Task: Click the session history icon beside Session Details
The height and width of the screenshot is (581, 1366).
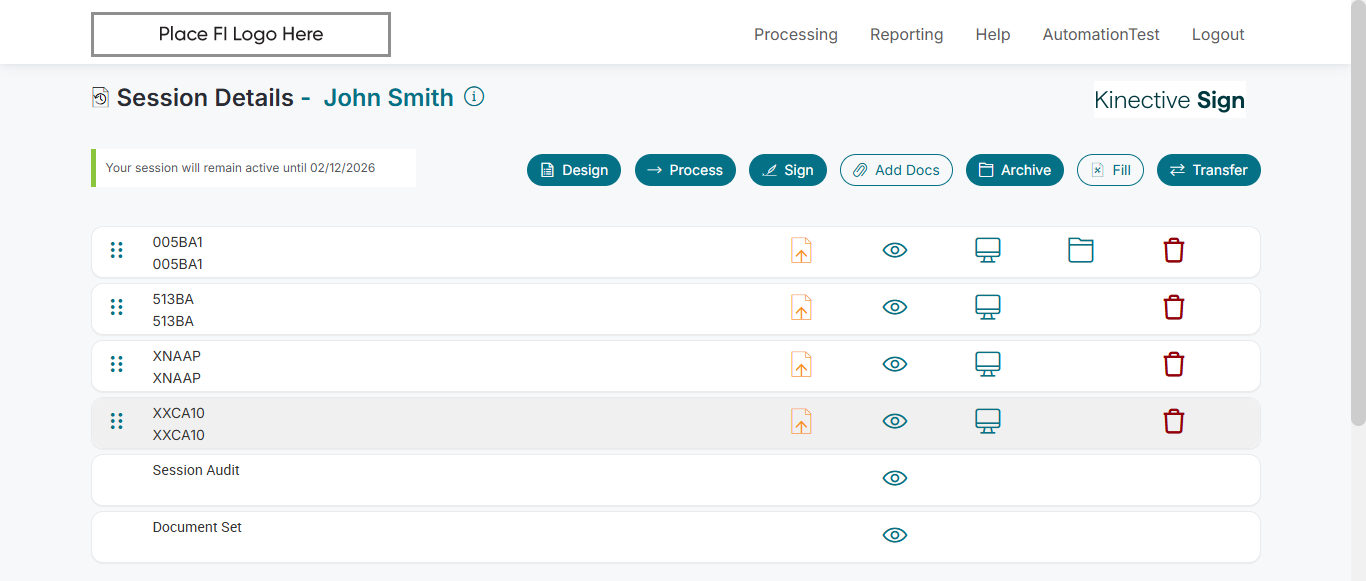Action: tap(100, 97)
